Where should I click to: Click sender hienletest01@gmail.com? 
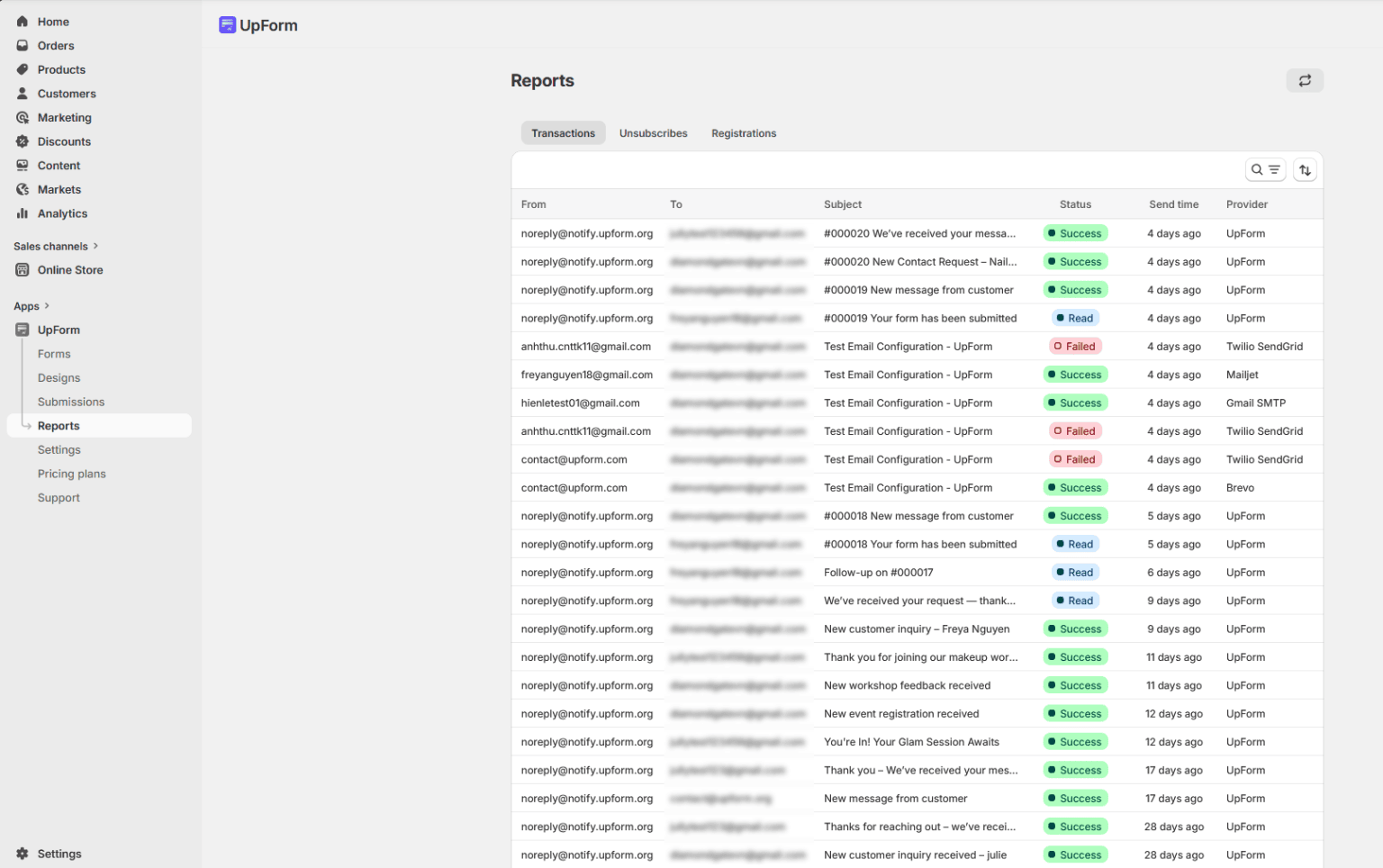pos(580,403)
